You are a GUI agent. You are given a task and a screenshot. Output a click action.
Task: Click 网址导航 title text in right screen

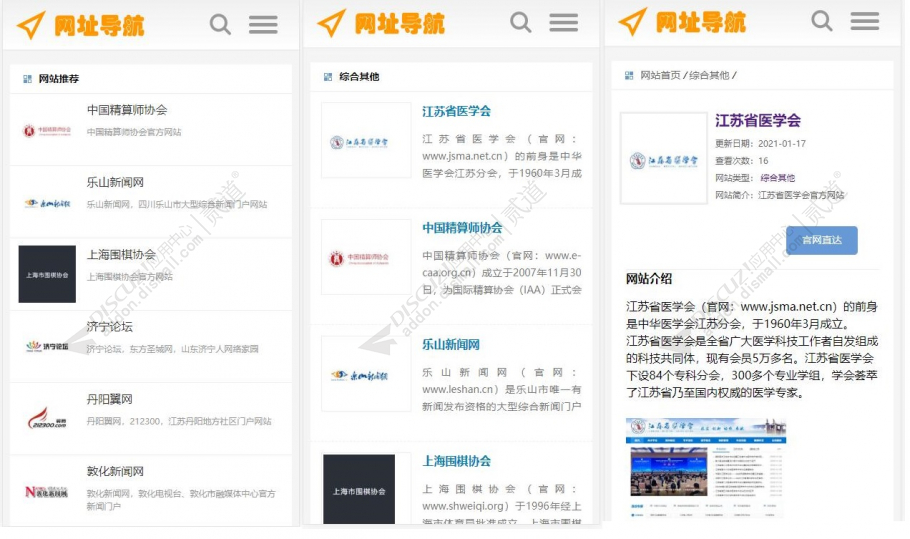(x=701, y=22)
